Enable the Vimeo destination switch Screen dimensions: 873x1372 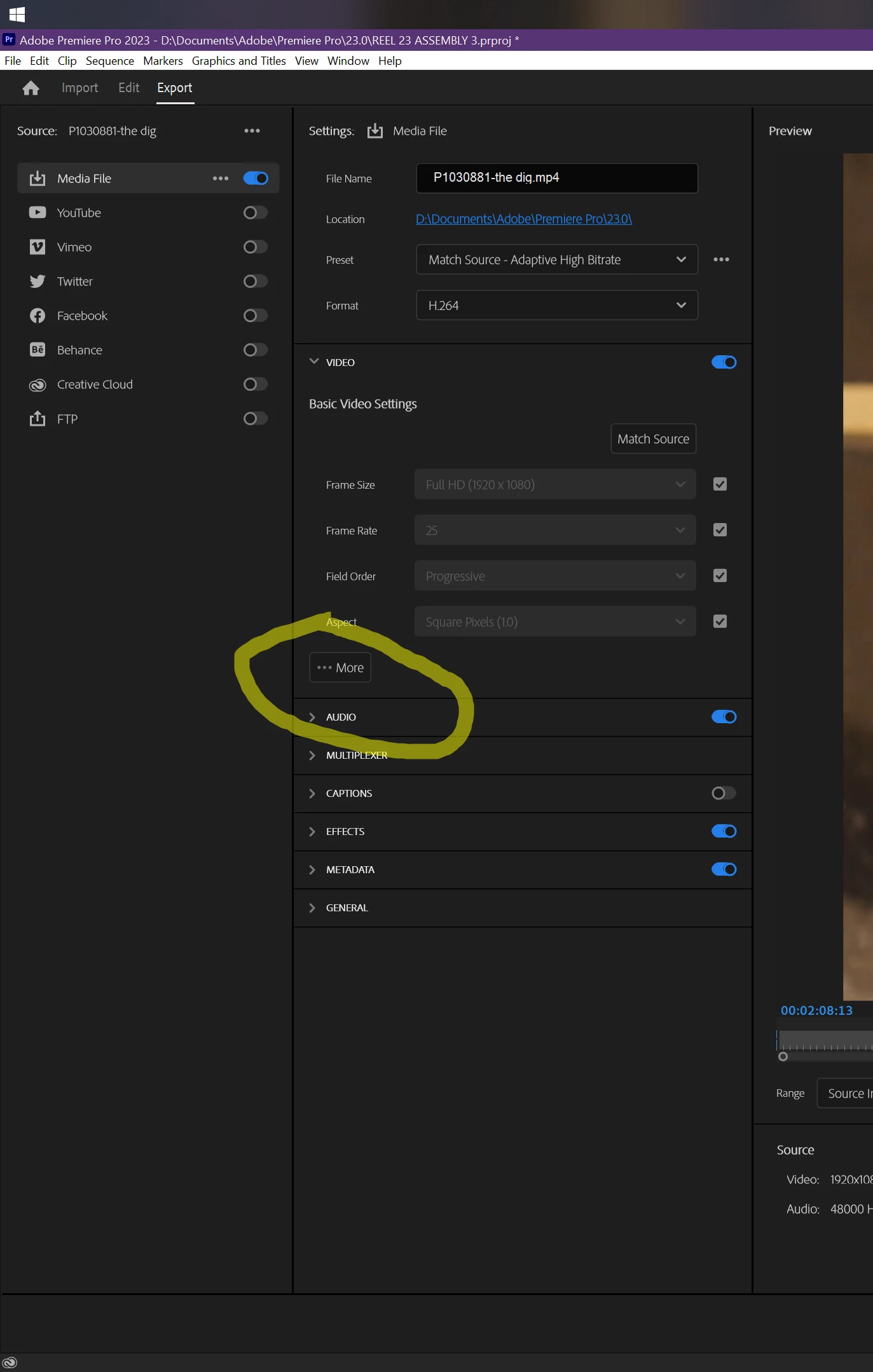pos(256,247)
